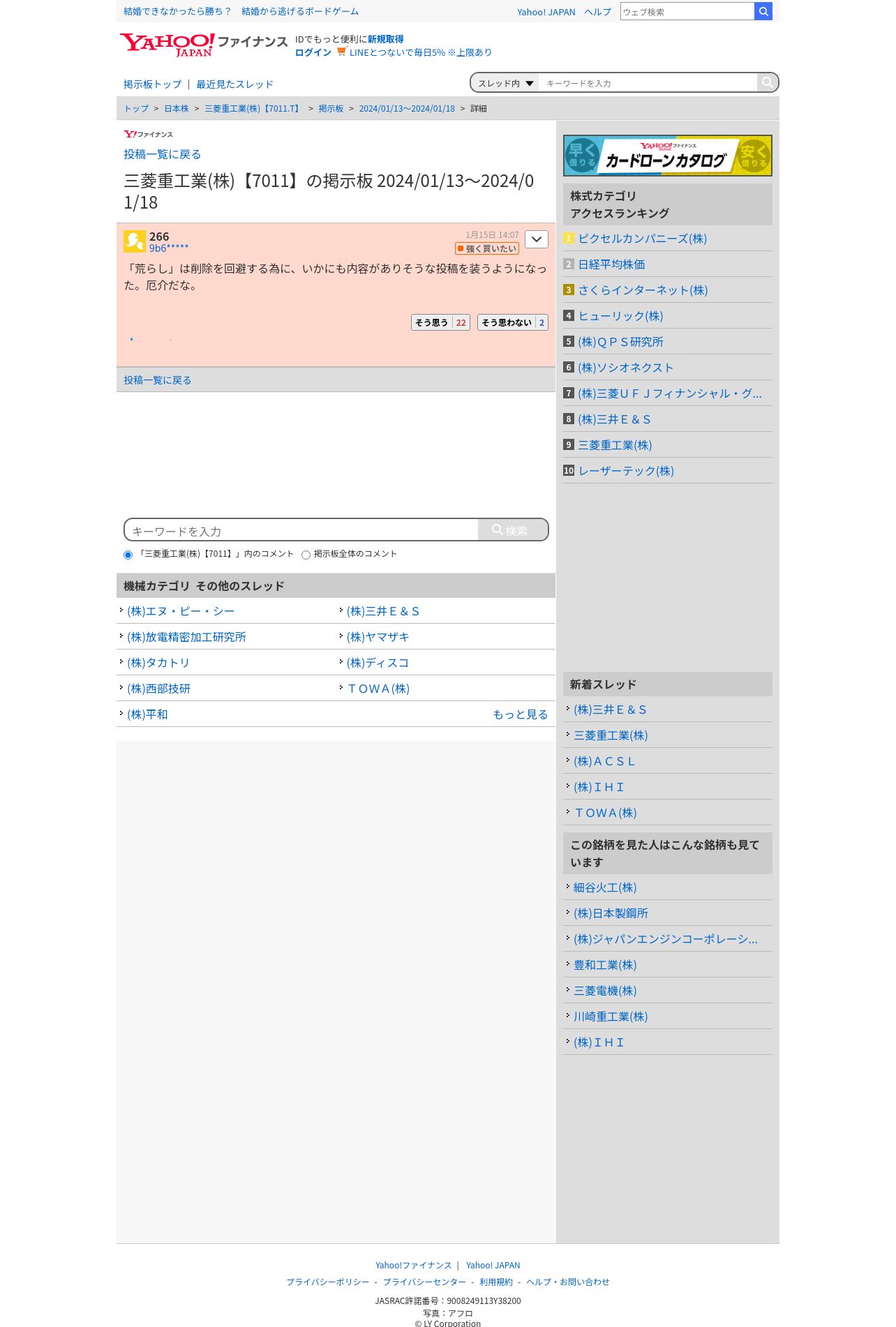Open 最近見たスレッド navigation link
The image size is (896, 1327).
234,84
